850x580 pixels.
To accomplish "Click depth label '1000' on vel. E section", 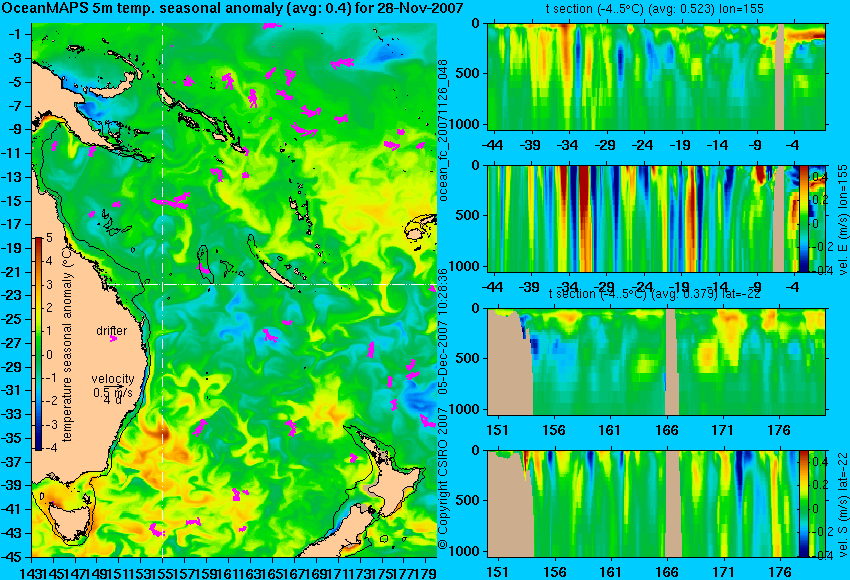I will (467, 266).
